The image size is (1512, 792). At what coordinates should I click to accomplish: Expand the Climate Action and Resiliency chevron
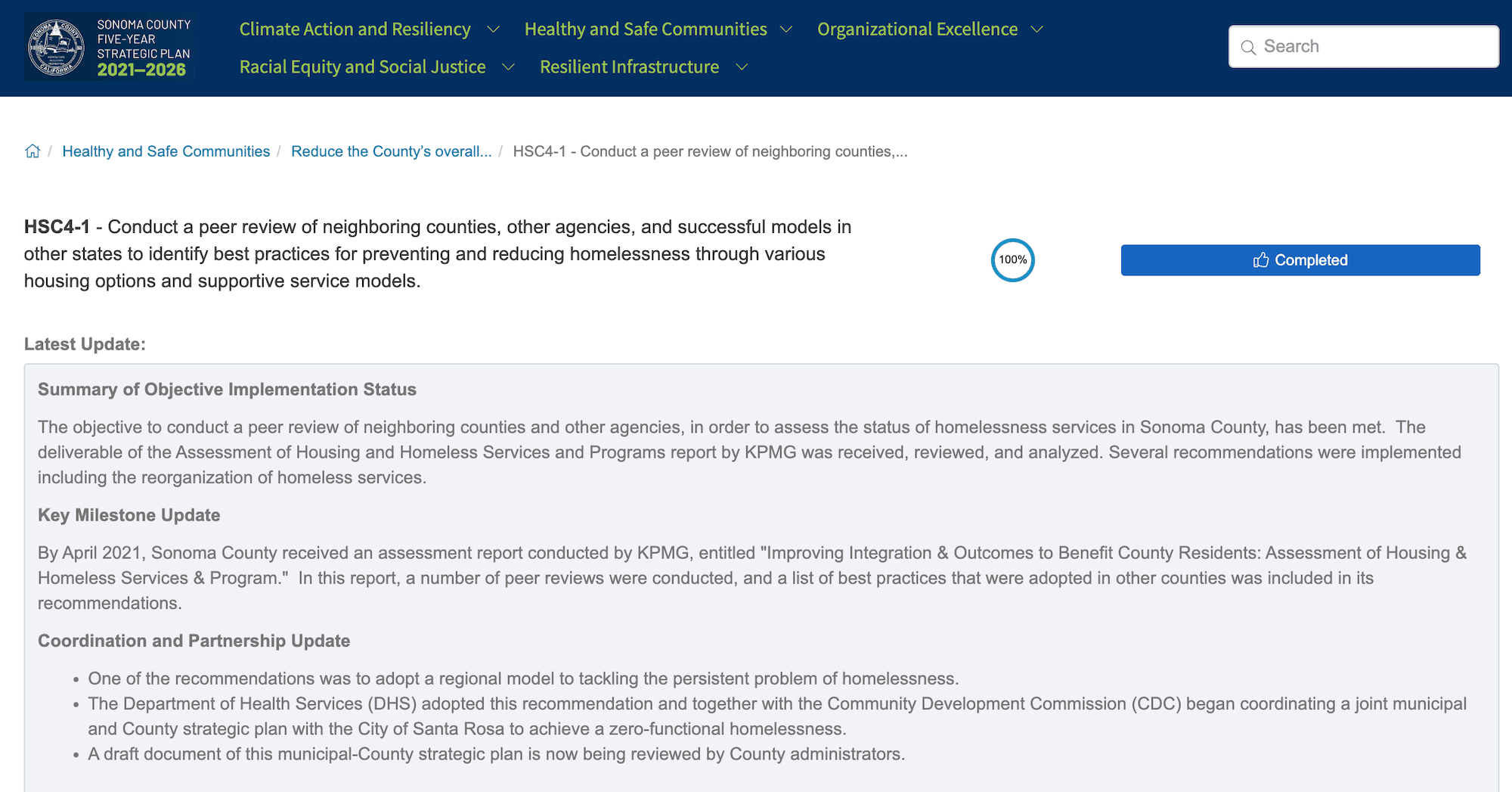click(x=494, y=30)
